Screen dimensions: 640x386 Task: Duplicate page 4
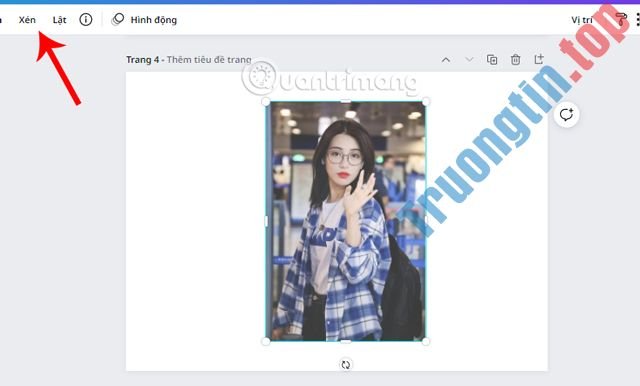(x=492, y=60)
